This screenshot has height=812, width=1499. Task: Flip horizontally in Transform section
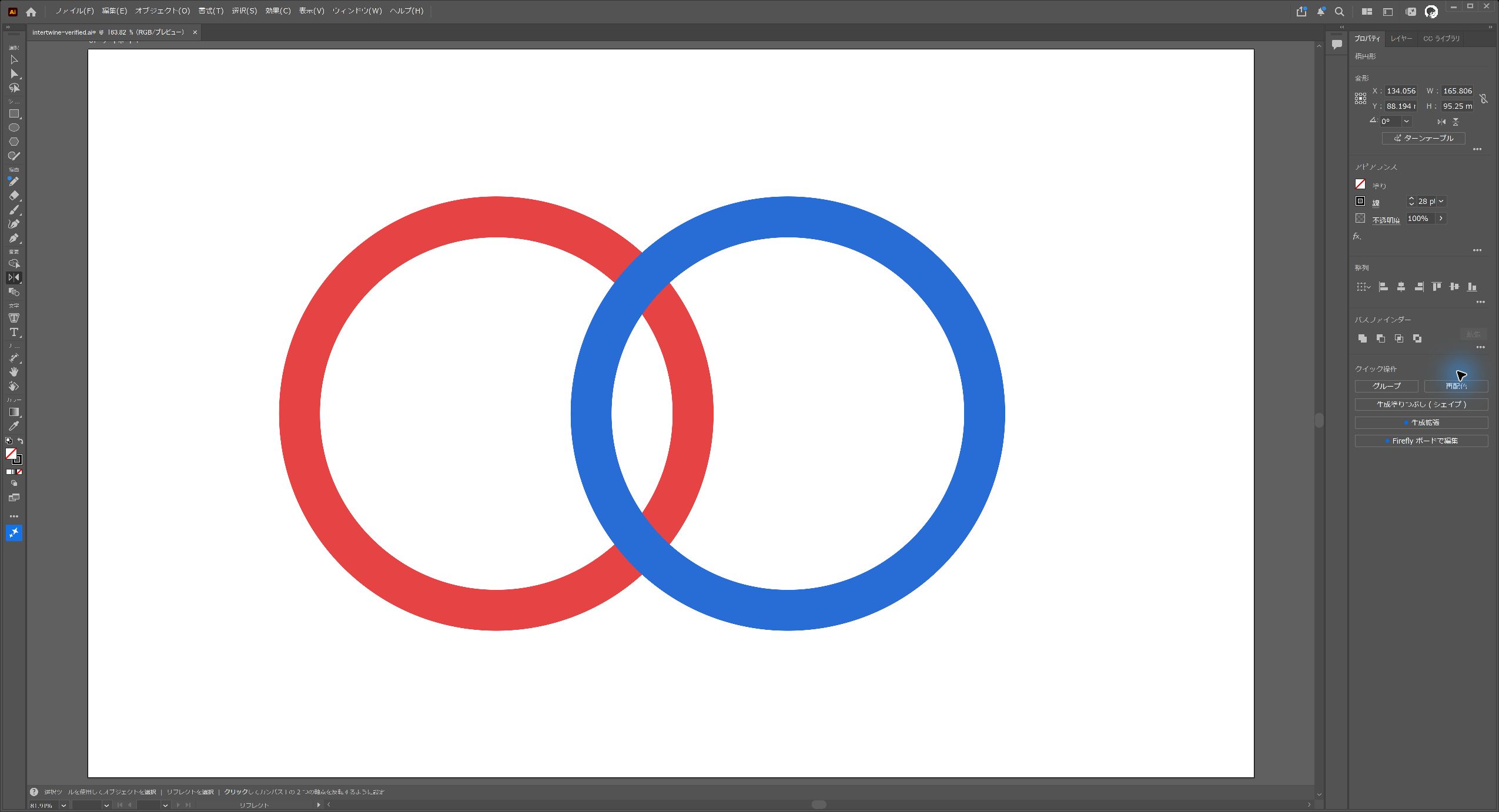[1441, 122]
